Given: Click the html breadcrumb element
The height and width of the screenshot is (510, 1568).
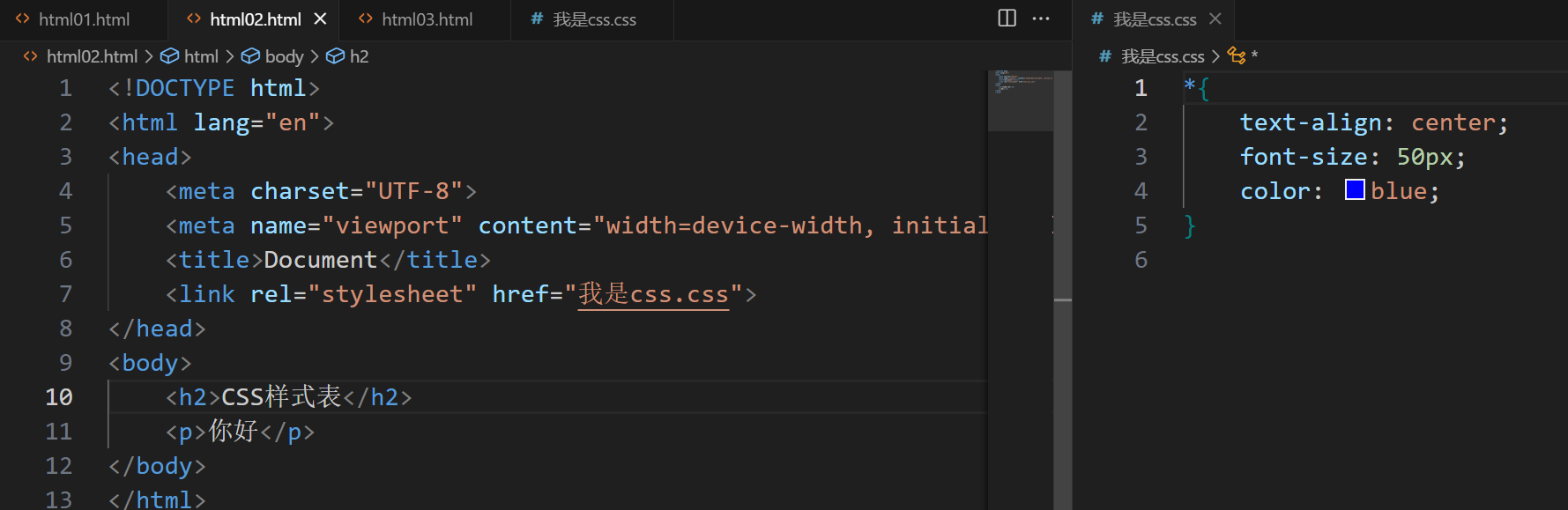Looking at the screenshot, I should [x=201, y=56].
